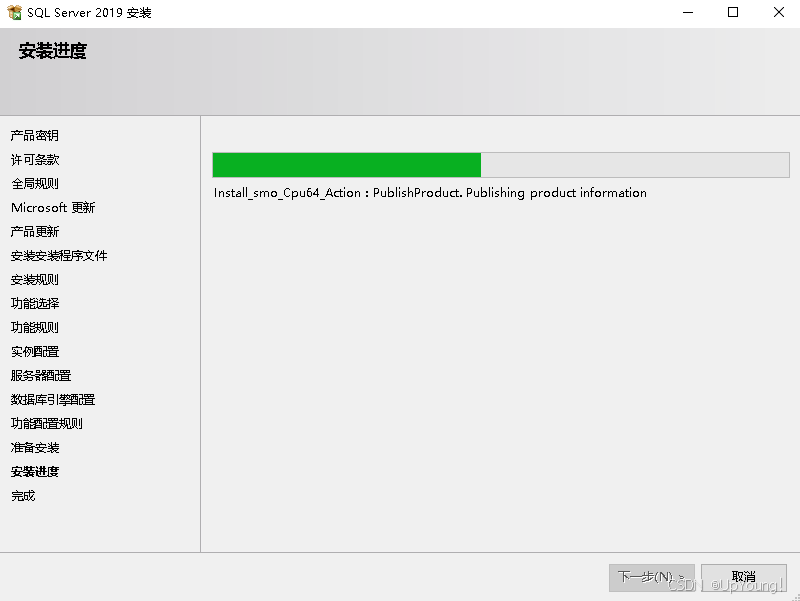Image resolution: width=800 pixels, height=601 pixels.
Task: Open 实例配置 step in sidebar
Action: [35, 352]
